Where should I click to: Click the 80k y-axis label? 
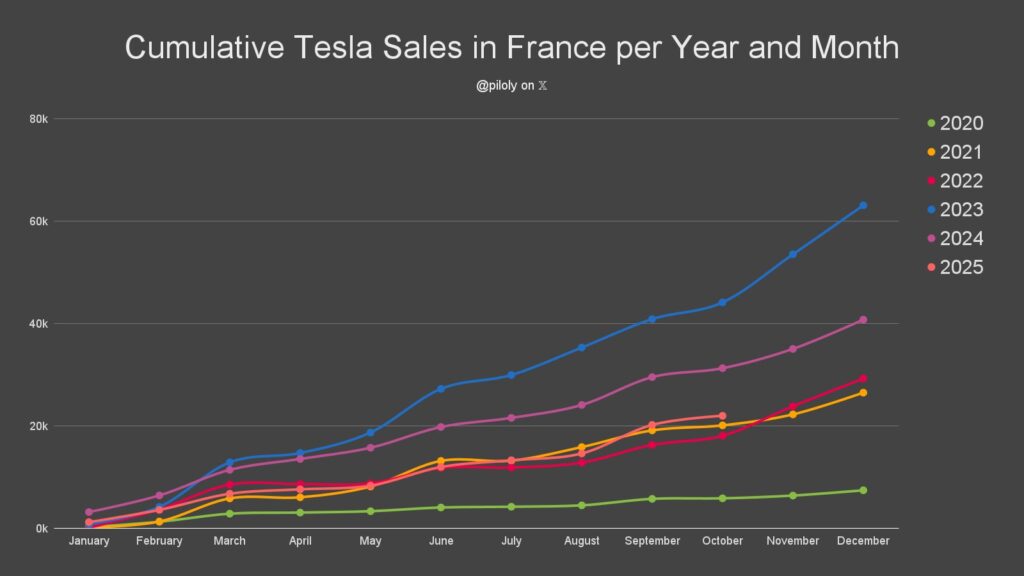[x=39, y=119]
